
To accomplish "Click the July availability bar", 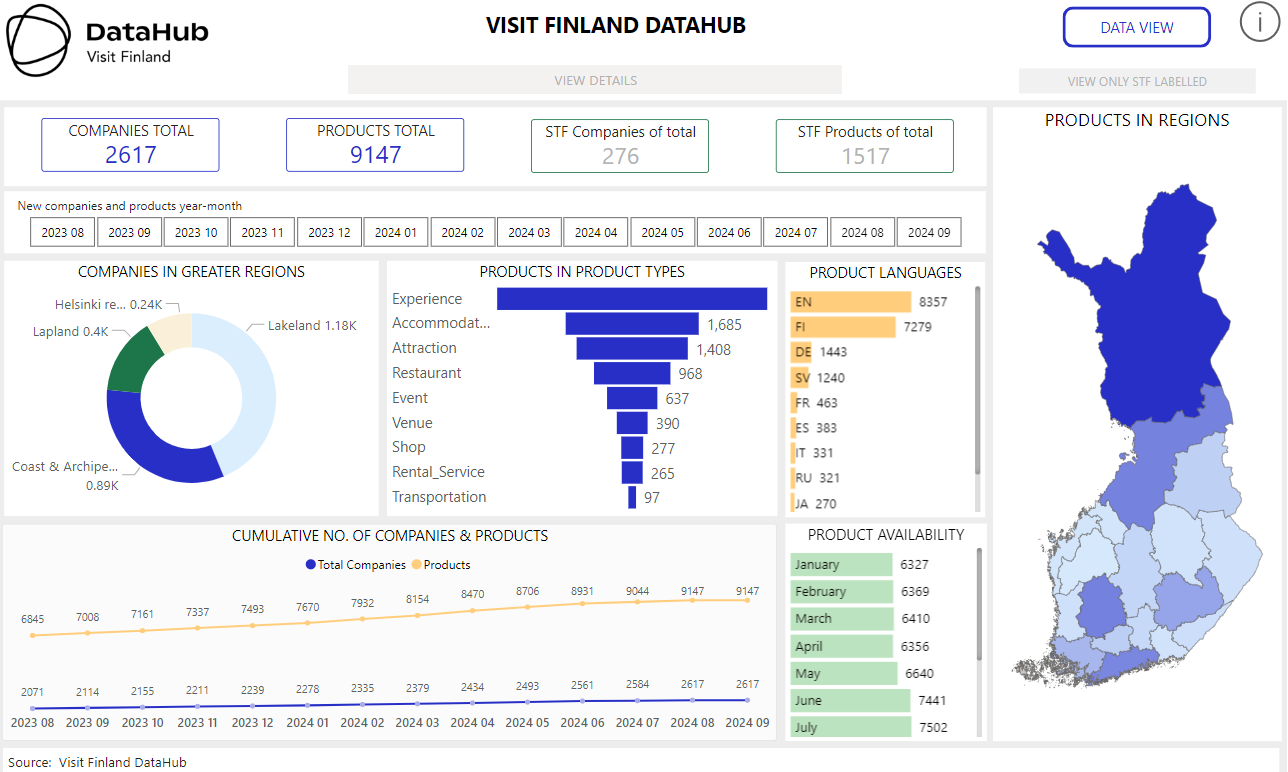I will coord(851,728).
